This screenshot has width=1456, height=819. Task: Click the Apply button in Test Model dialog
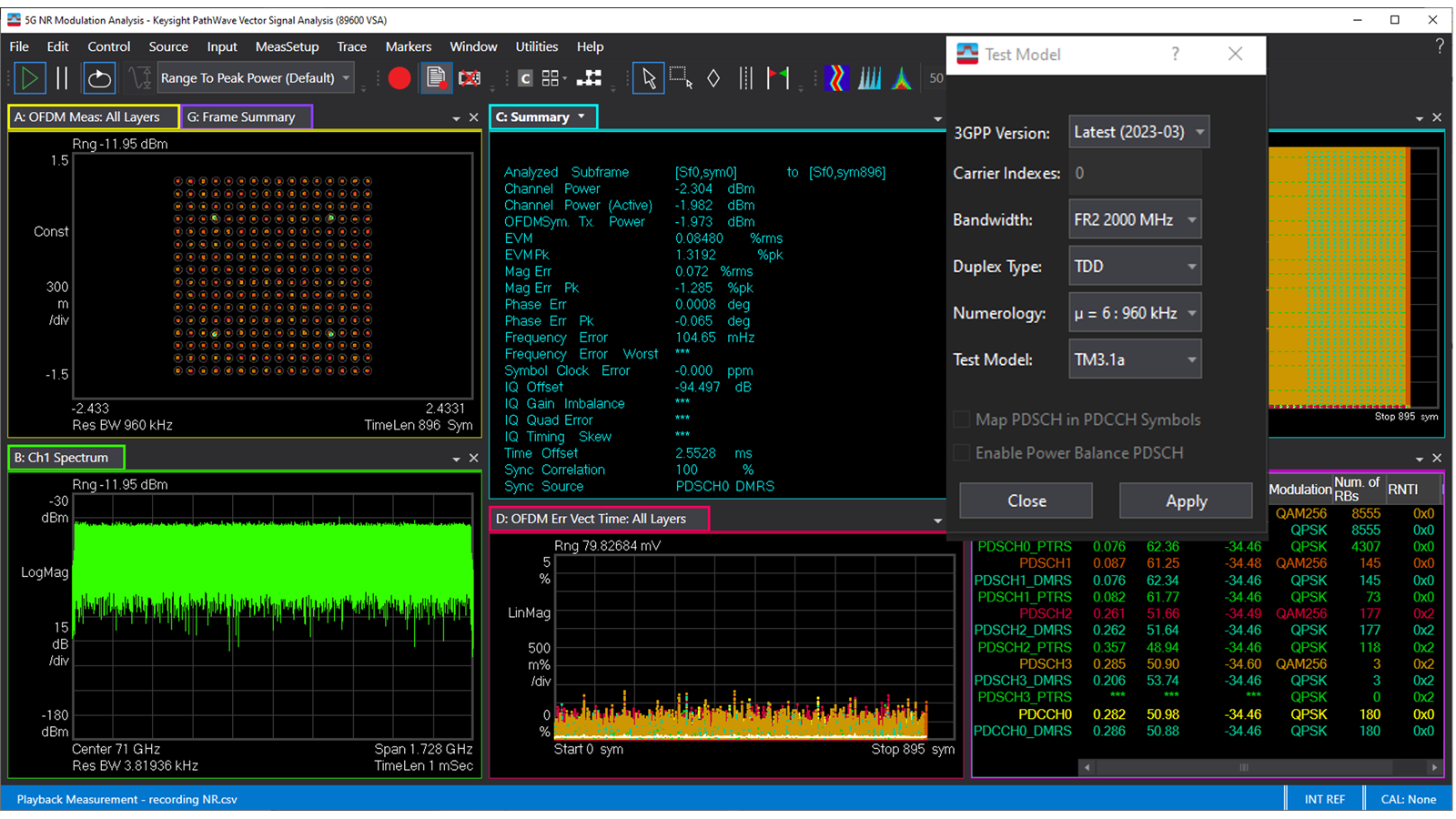[x=1186, y=500]
